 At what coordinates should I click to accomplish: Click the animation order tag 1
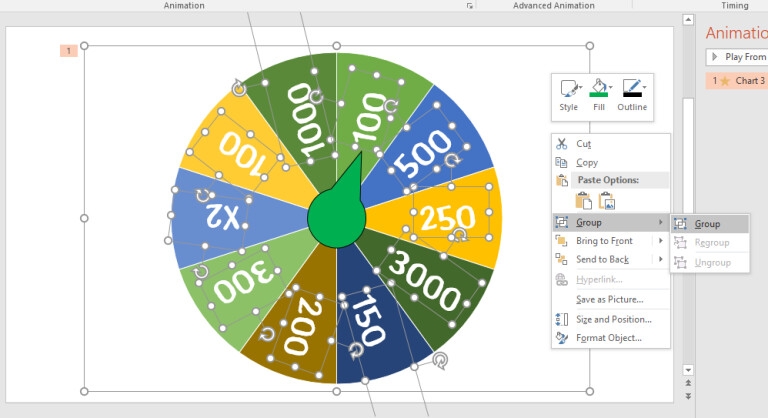coord(69,50)
